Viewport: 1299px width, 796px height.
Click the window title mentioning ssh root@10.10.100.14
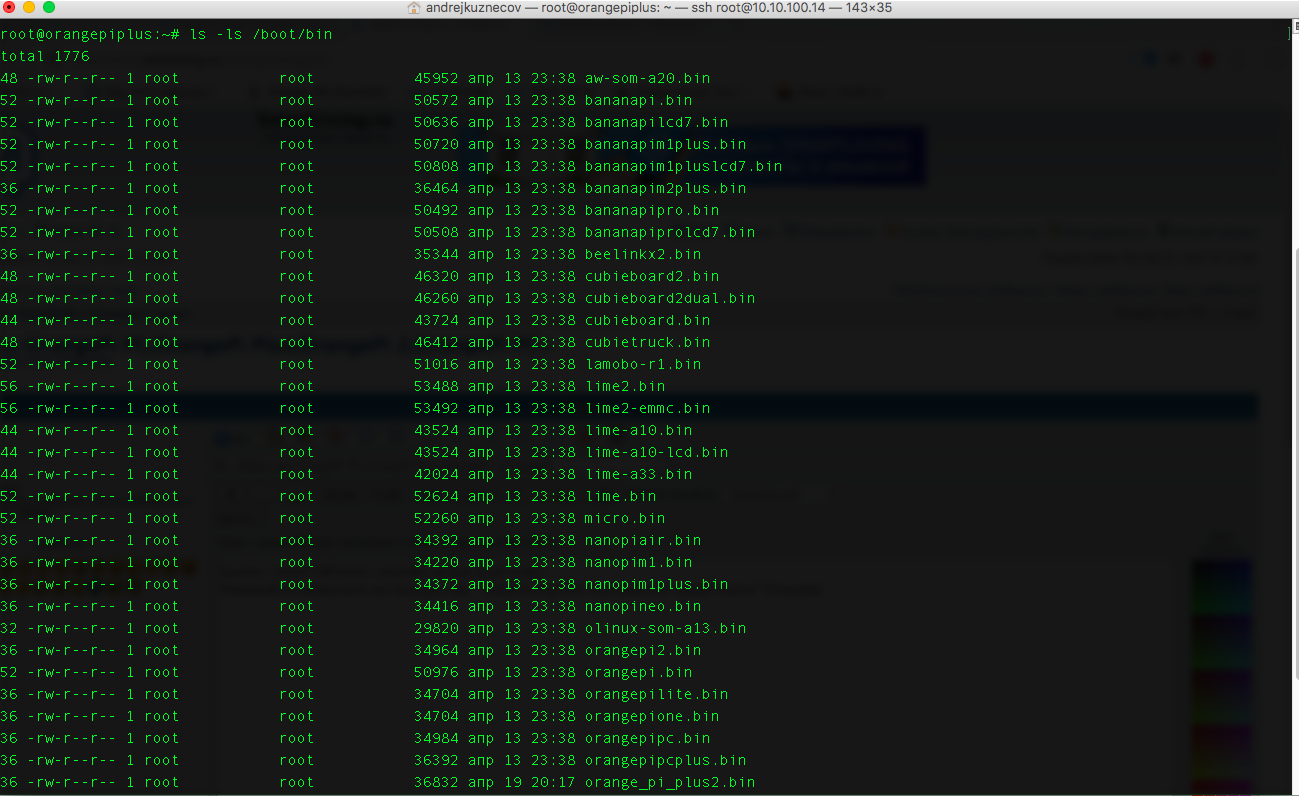point(658,8)
